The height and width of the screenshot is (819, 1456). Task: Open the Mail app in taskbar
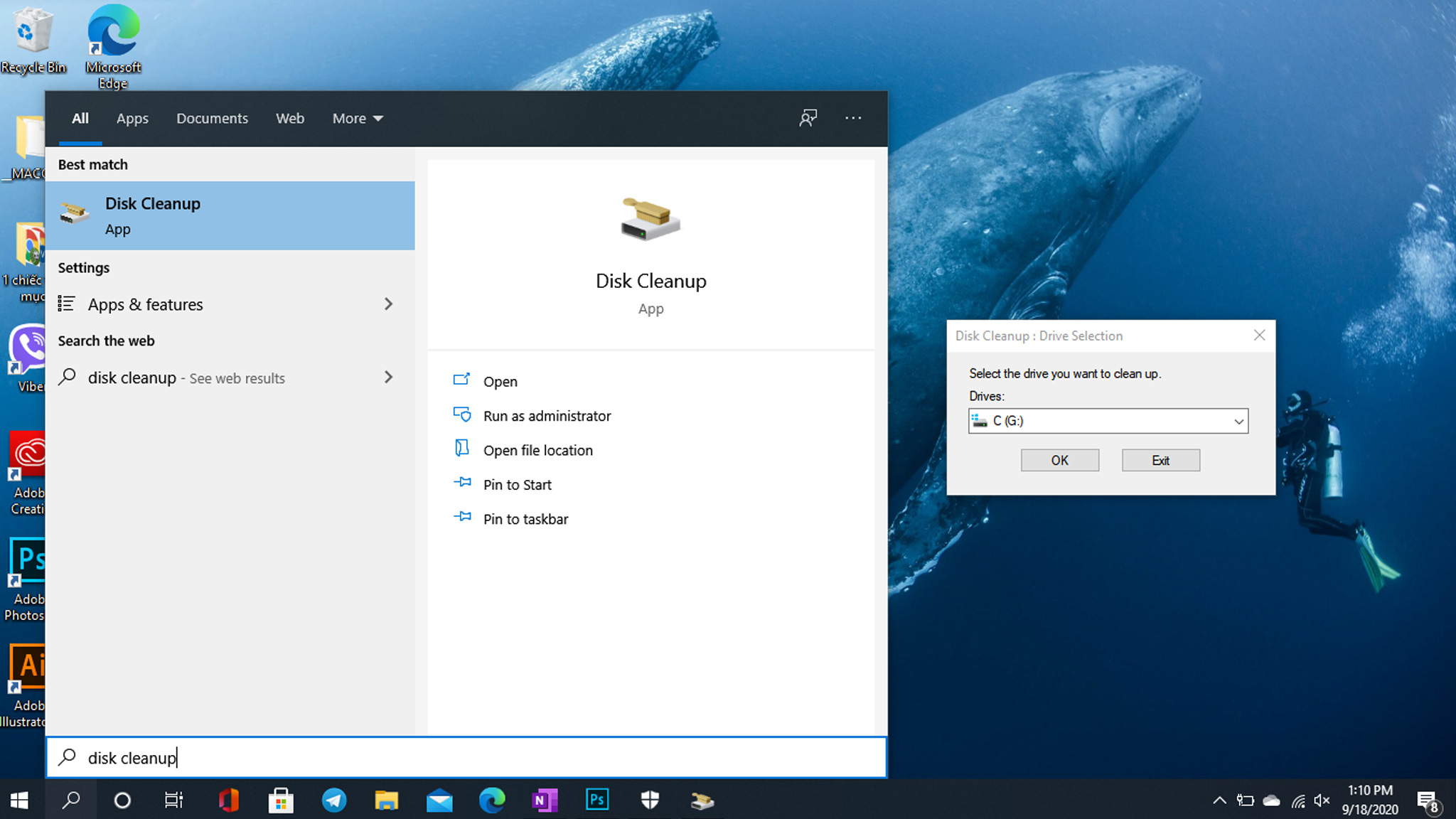[439, 801]
